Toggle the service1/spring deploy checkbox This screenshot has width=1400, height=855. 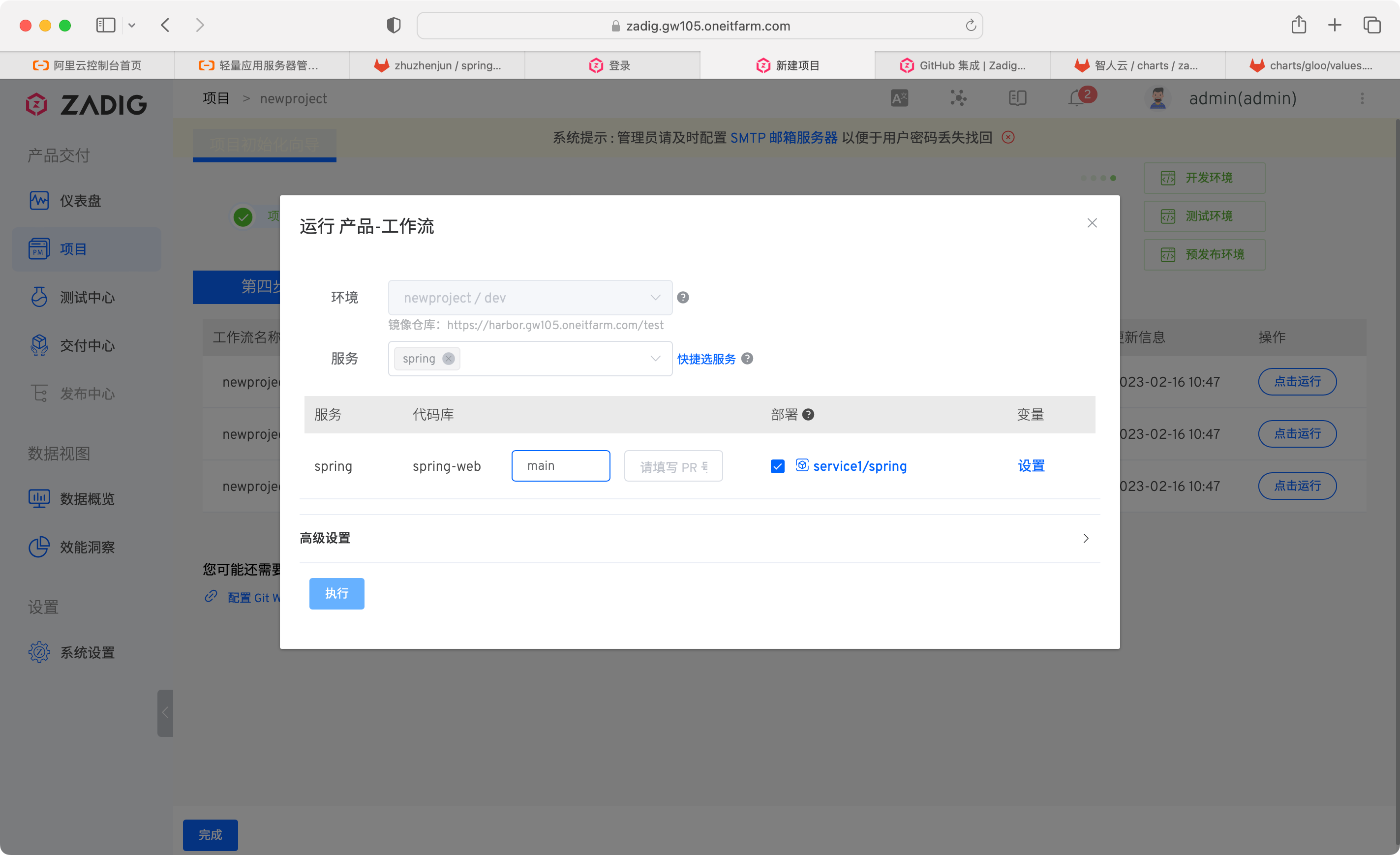click(777, 466)
